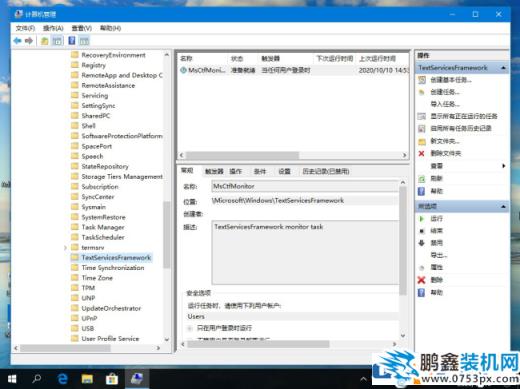Click 导入任务... in actions pane
This screenshot has width=520, height=389.
[x=445, y=104]
